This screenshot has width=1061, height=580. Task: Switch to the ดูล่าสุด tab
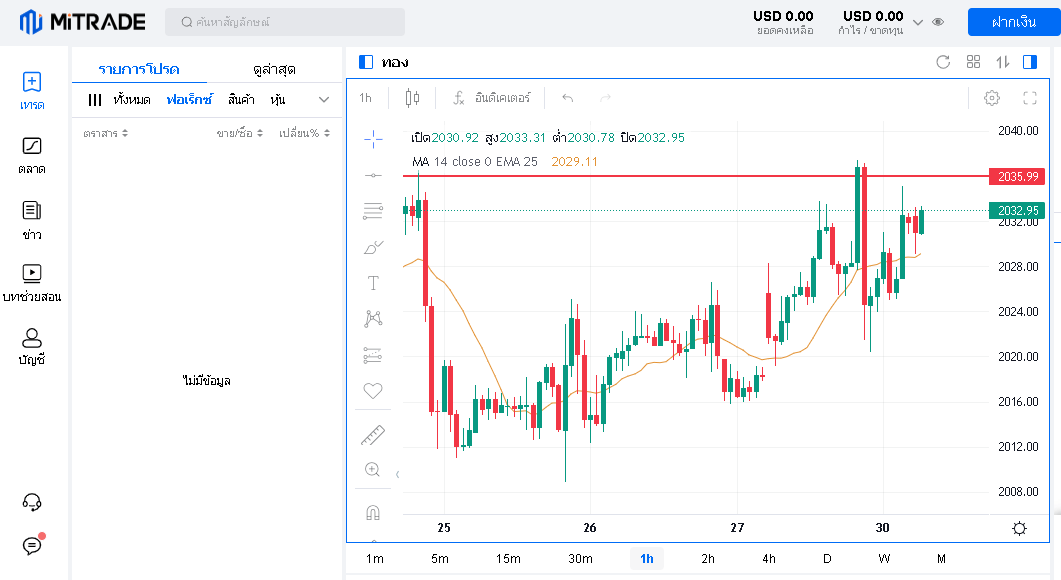coord(274,69)
